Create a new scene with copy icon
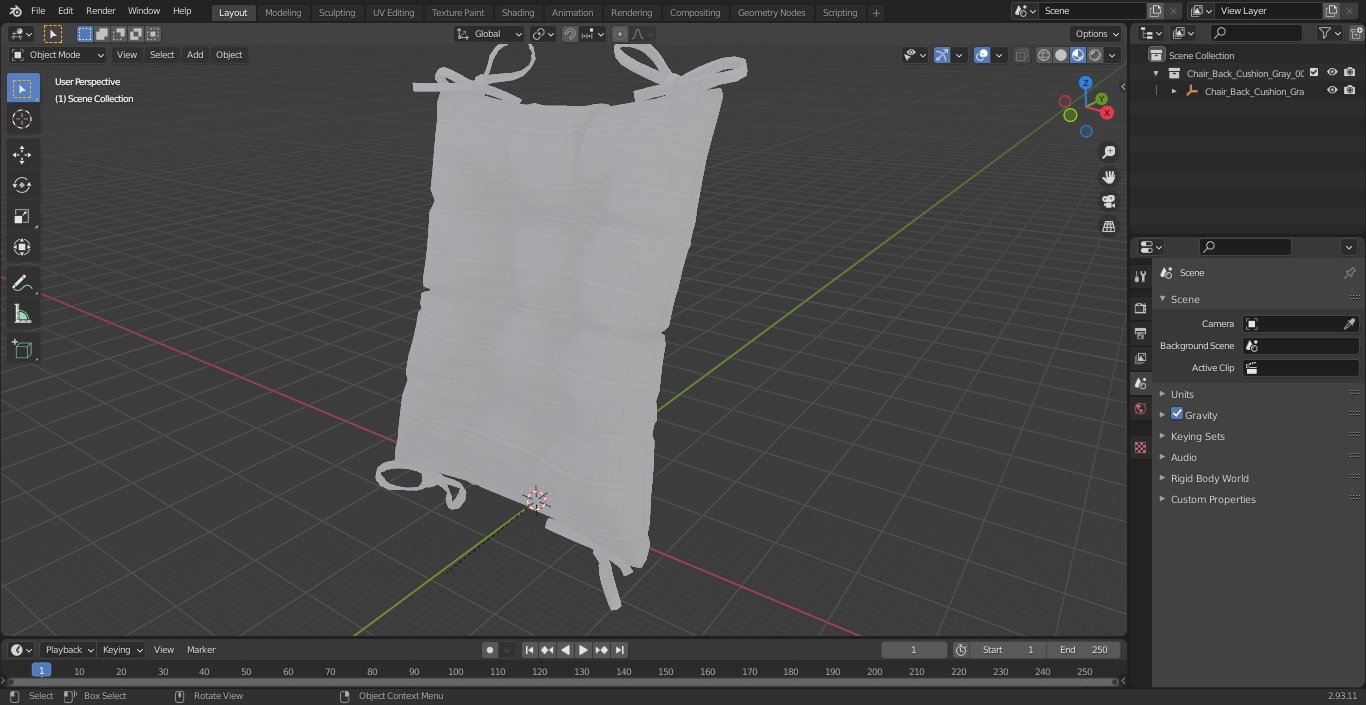 [1155, 11]
